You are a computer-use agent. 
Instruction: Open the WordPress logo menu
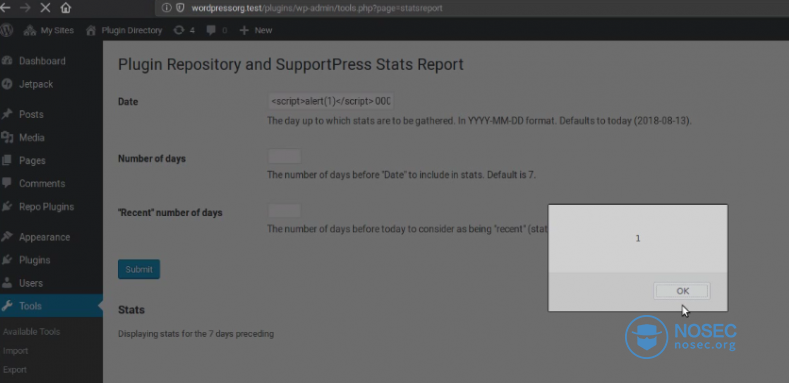tap(6, 30)
